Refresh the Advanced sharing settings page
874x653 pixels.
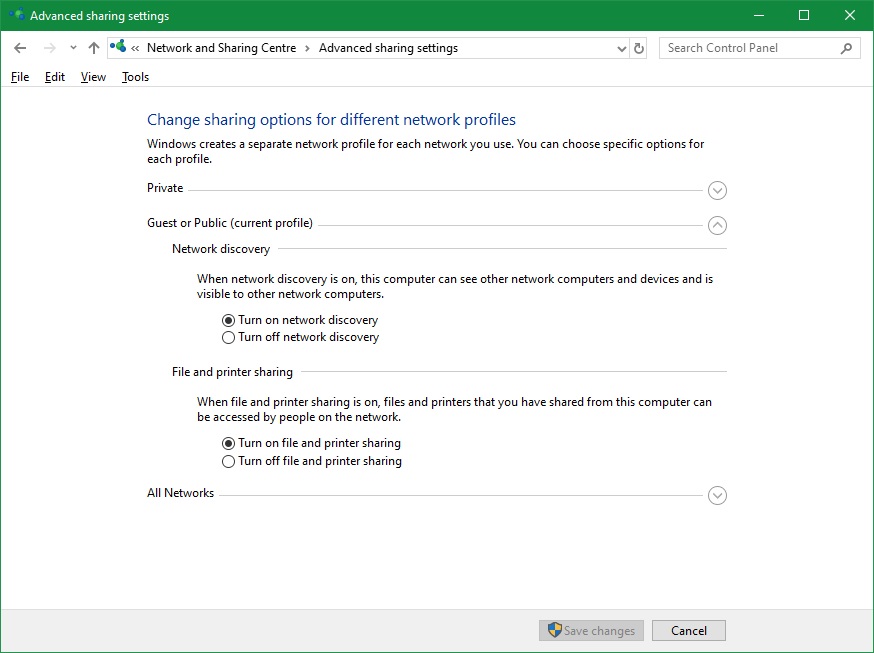click(x=639, y=48)
